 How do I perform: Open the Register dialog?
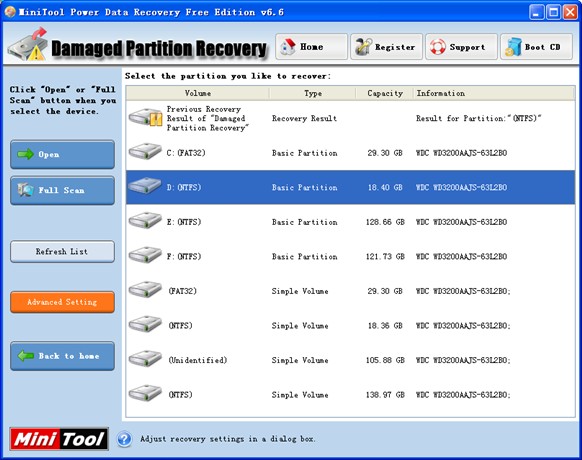pos(386,47)
